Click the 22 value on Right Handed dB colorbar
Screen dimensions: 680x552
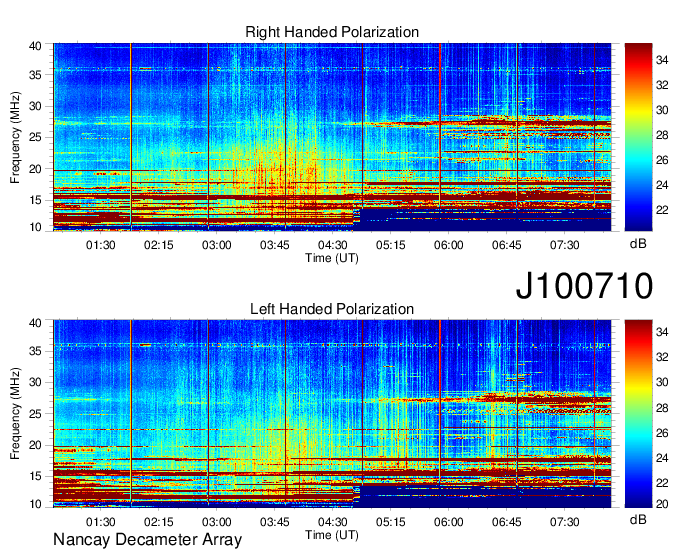662,210
